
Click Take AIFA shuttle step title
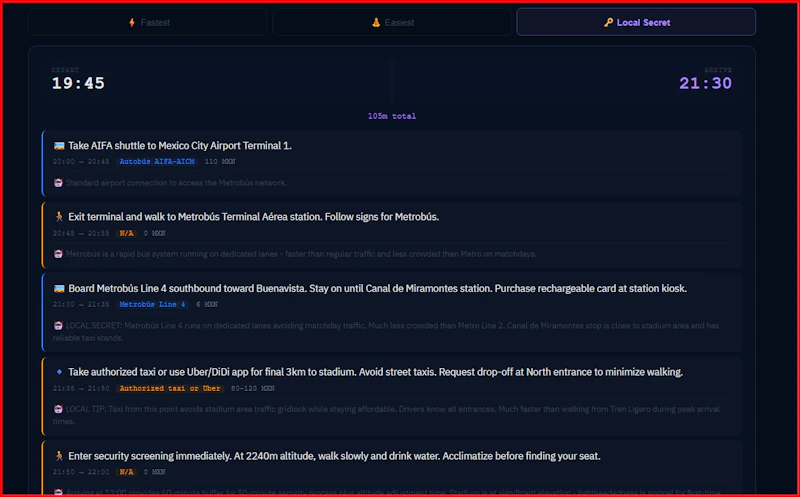(x=180, y=146)
